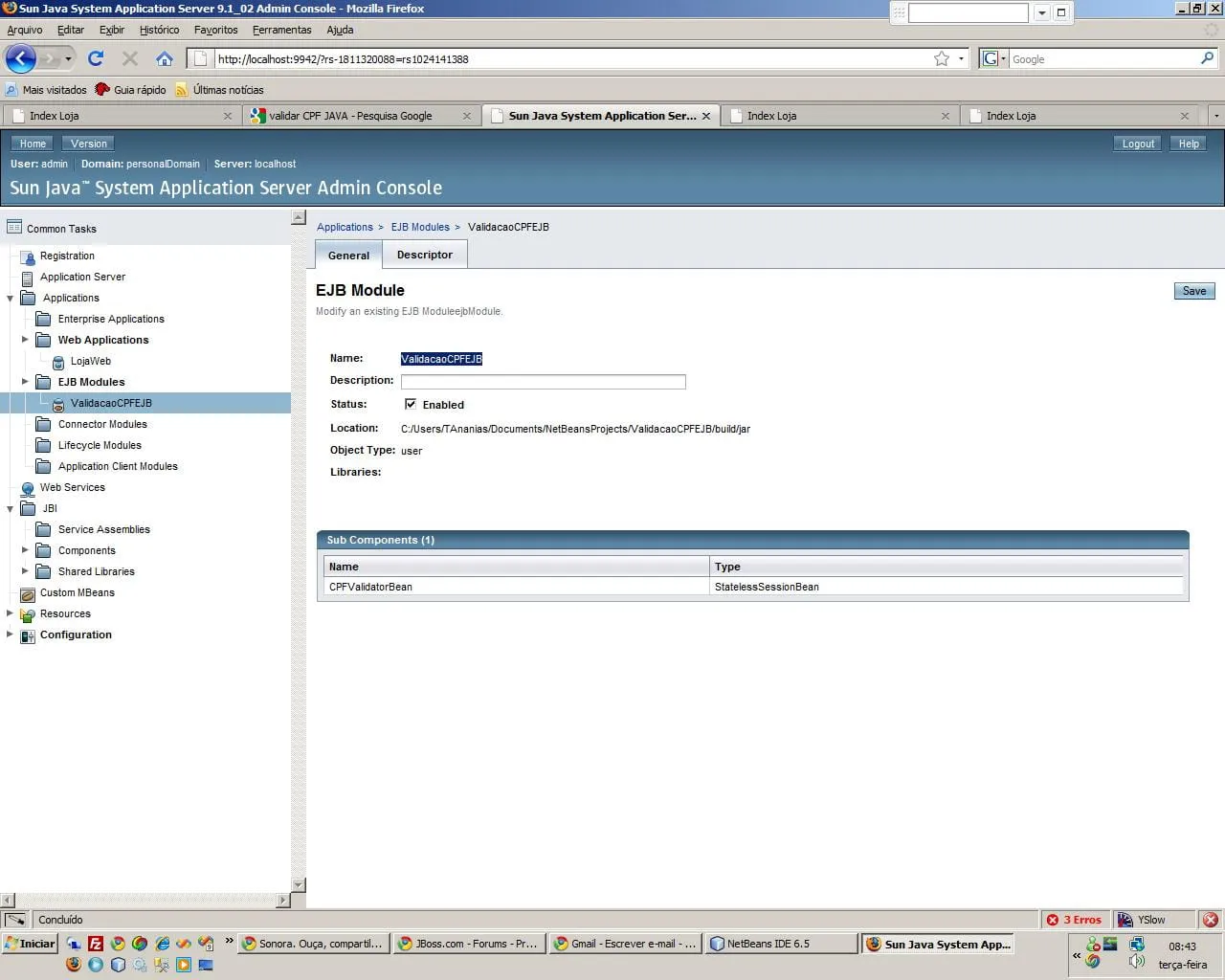Click the Version button

click(89, 144)
